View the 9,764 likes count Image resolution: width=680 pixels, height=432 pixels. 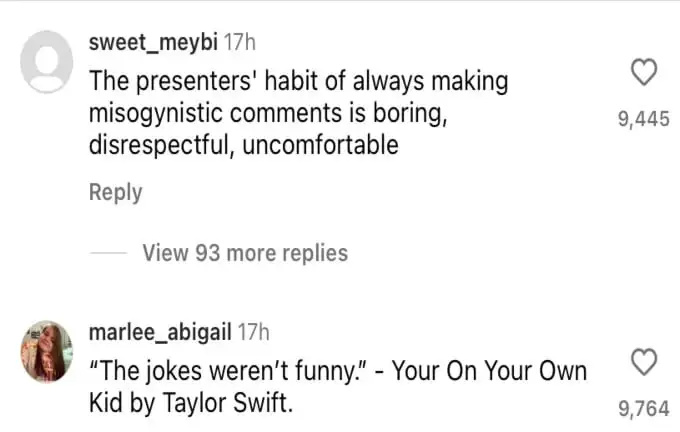(x=644, y=409)
